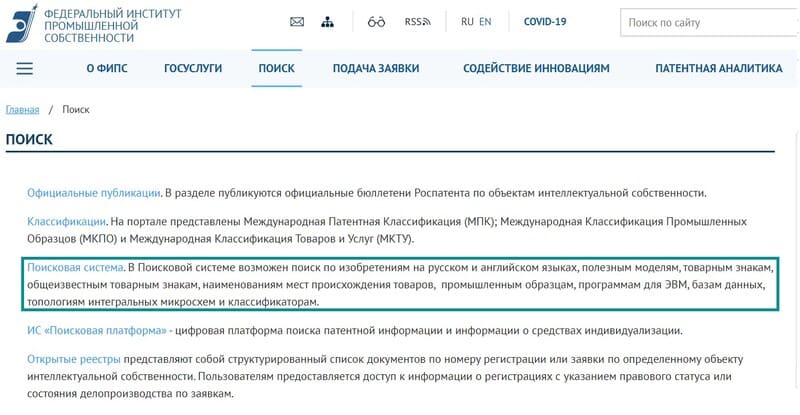
Task: Open the ГОСУСЛУГИ menu
Action: (193, 68)
